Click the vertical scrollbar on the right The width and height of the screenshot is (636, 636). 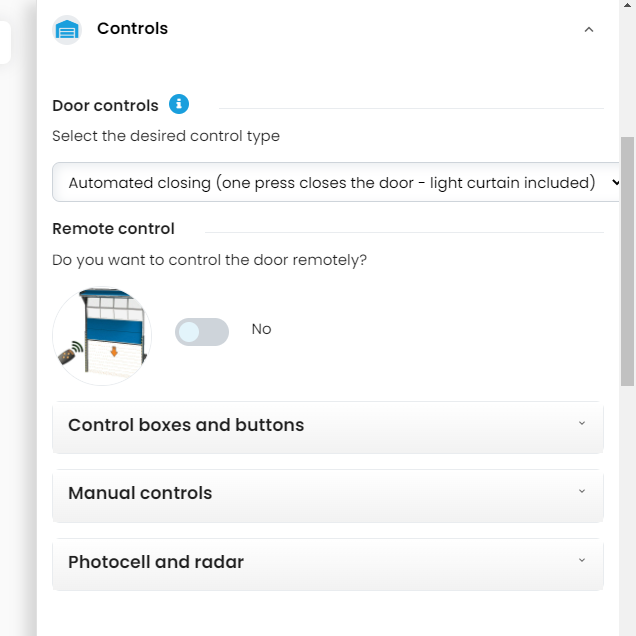[627, 260]
